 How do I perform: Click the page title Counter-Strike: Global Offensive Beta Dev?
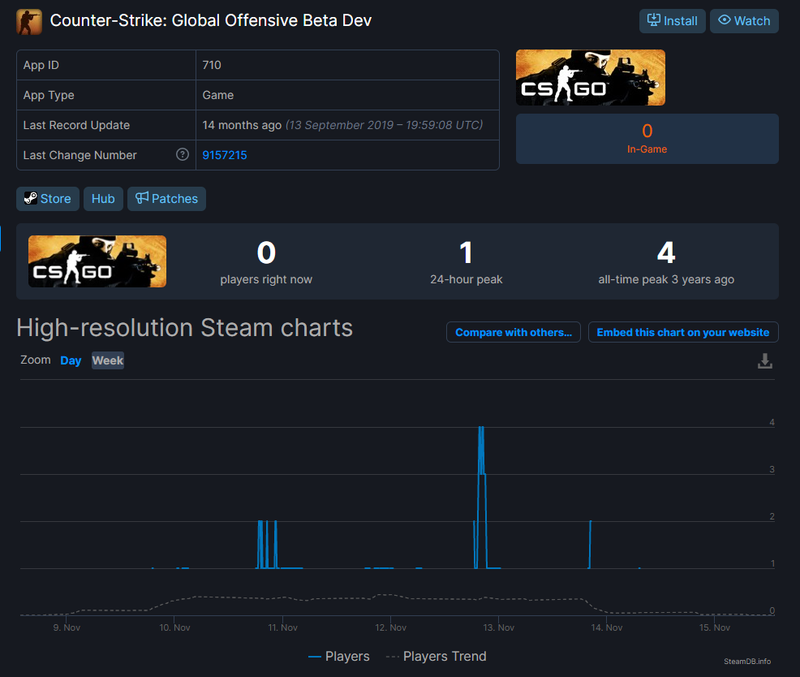coord(211,20)
